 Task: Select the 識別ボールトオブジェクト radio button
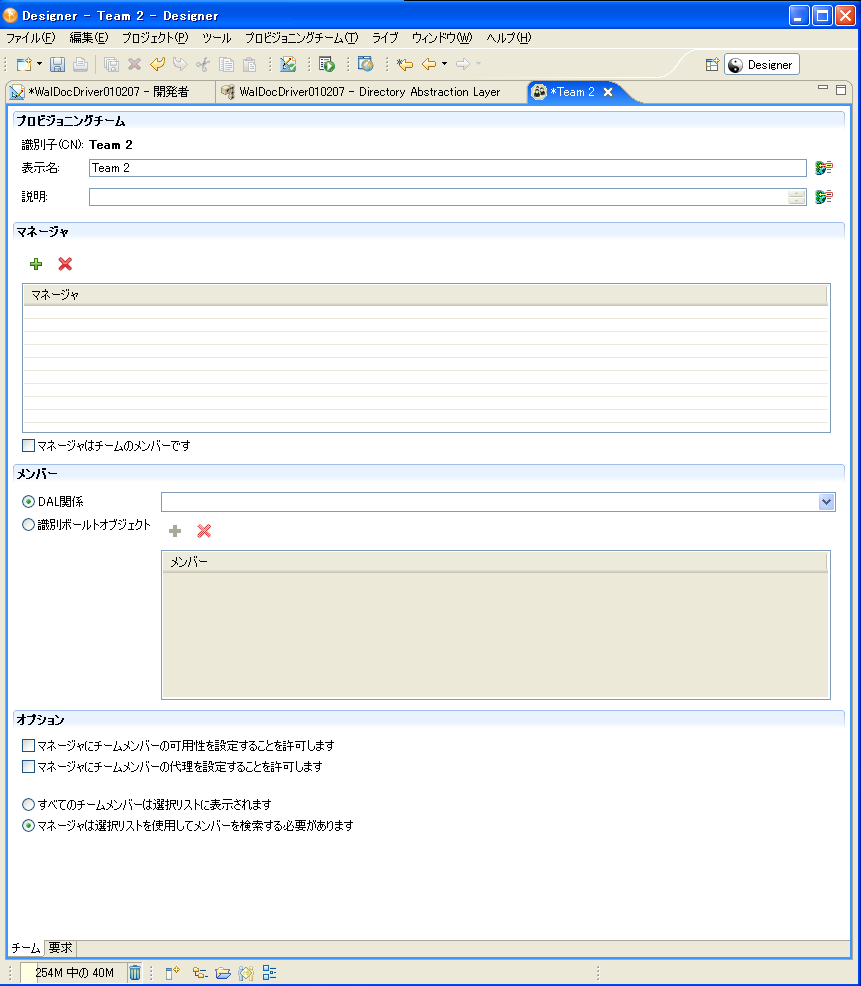pyautogui.click(x=28, y=524)
